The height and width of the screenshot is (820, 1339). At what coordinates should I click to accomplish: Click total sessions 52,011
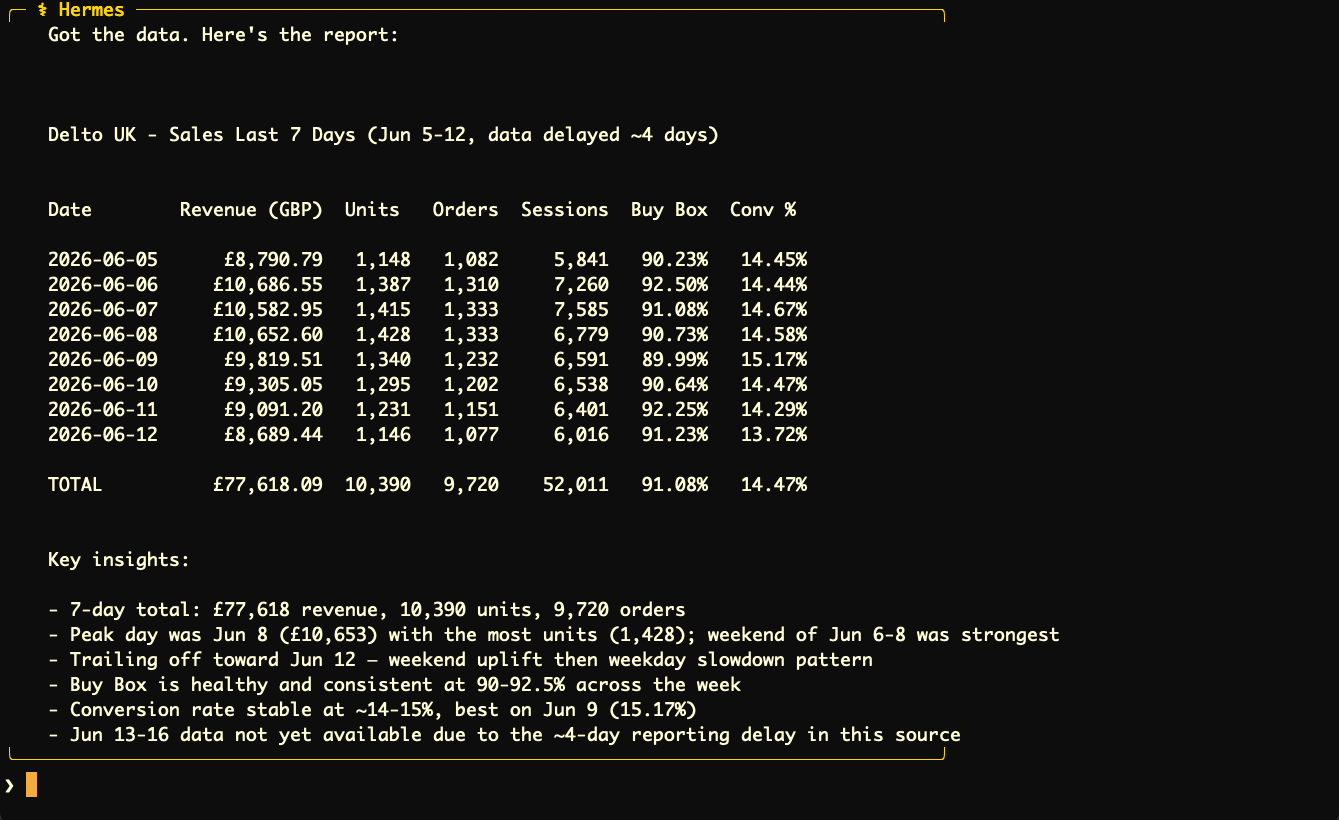[576, 485]
